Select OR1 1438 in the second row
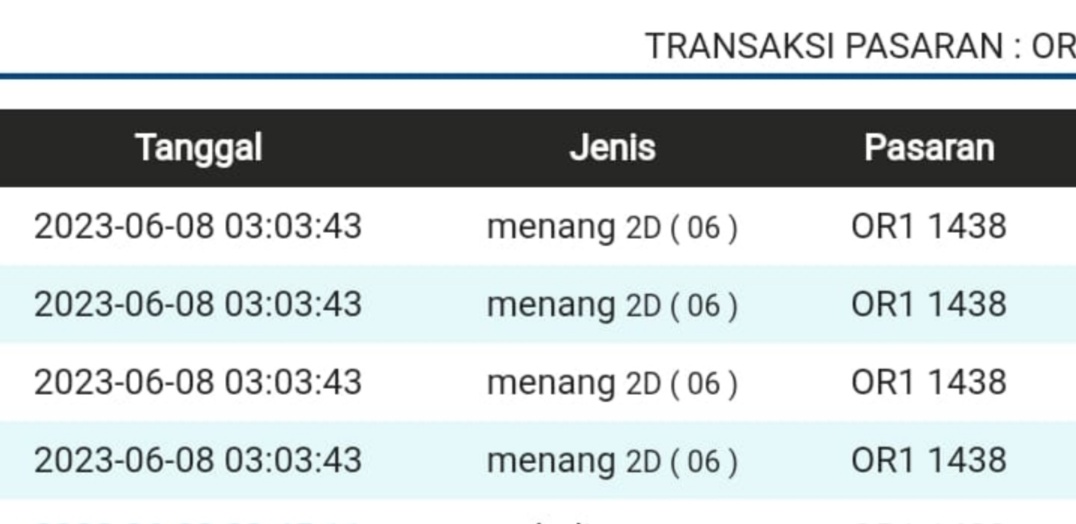 (929, 304)
